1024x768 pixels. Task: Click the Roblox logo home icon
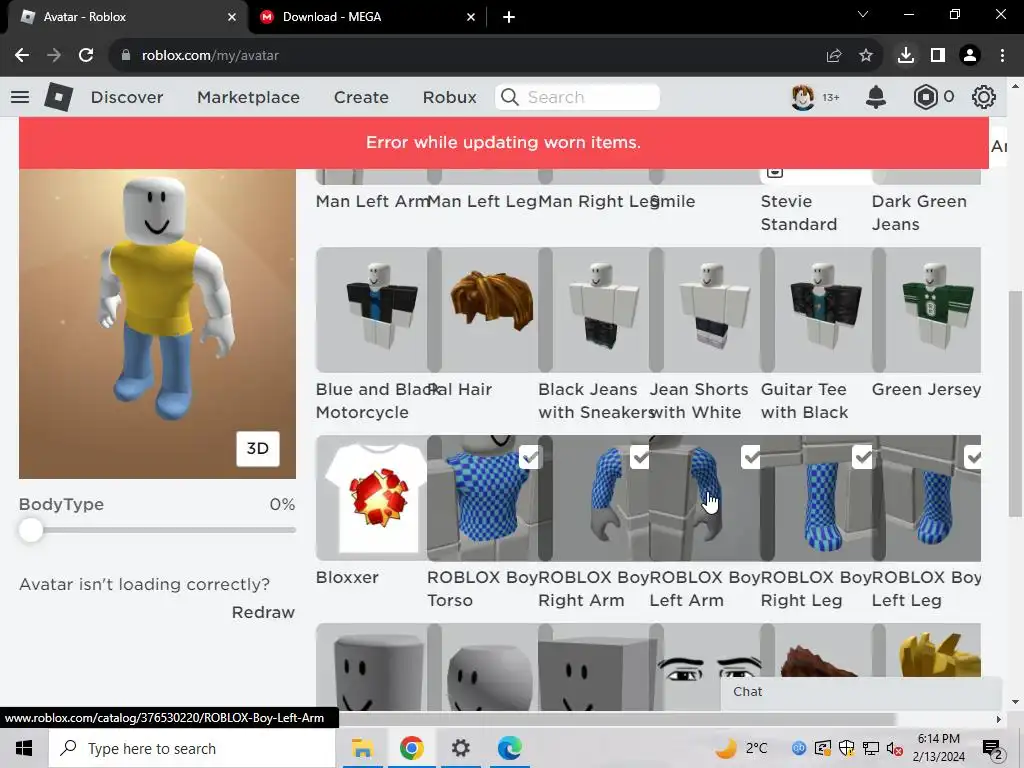(58, 97)
